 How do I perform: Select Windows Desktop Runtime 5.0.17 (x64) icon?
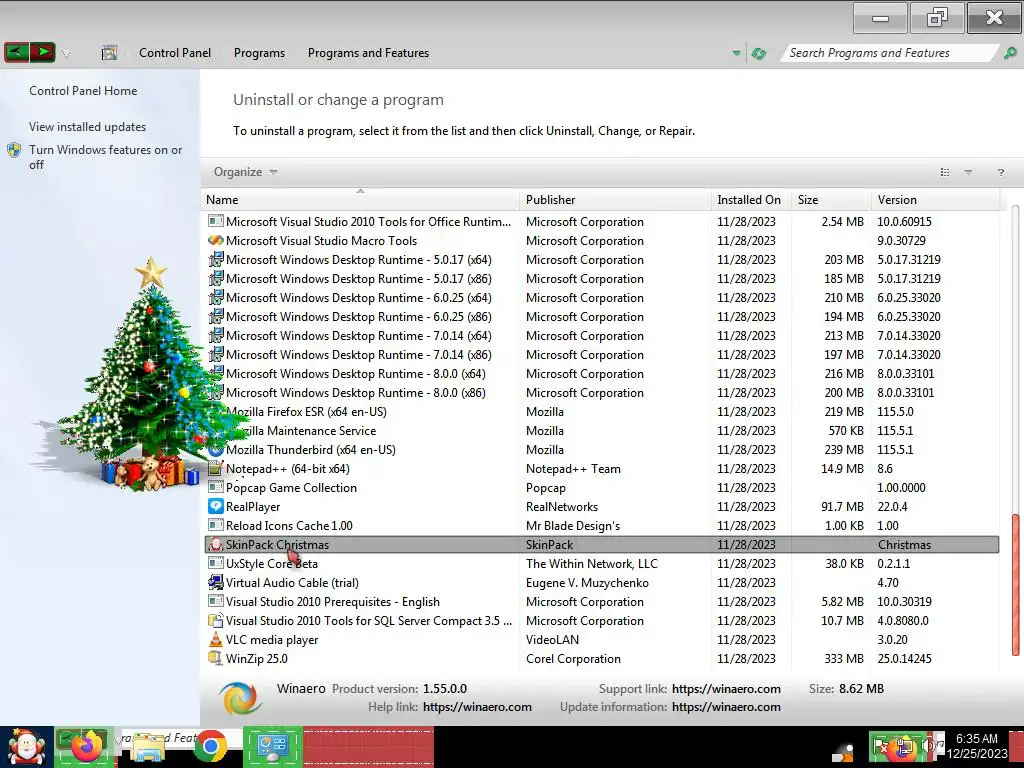click(216, 259)
